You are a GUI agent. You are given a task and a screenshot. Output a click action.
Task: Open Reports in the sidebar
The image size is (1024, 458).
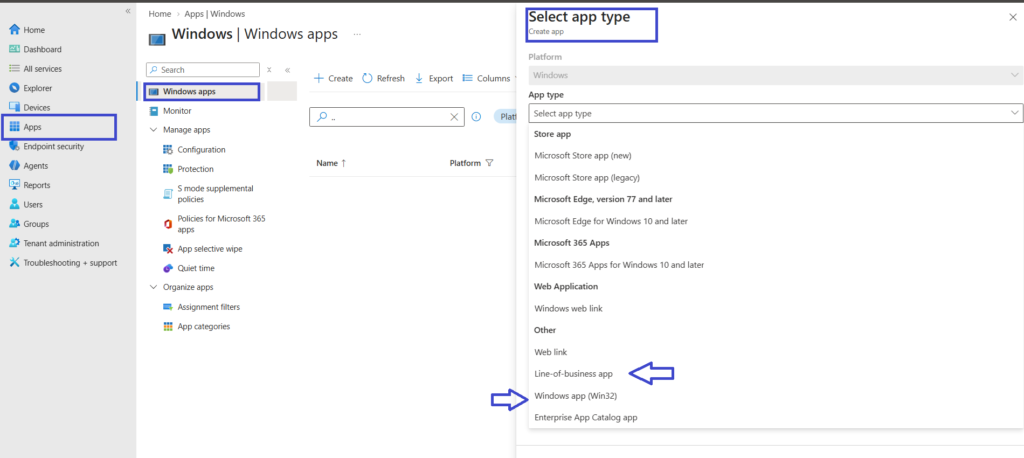[x=37, y=185]
